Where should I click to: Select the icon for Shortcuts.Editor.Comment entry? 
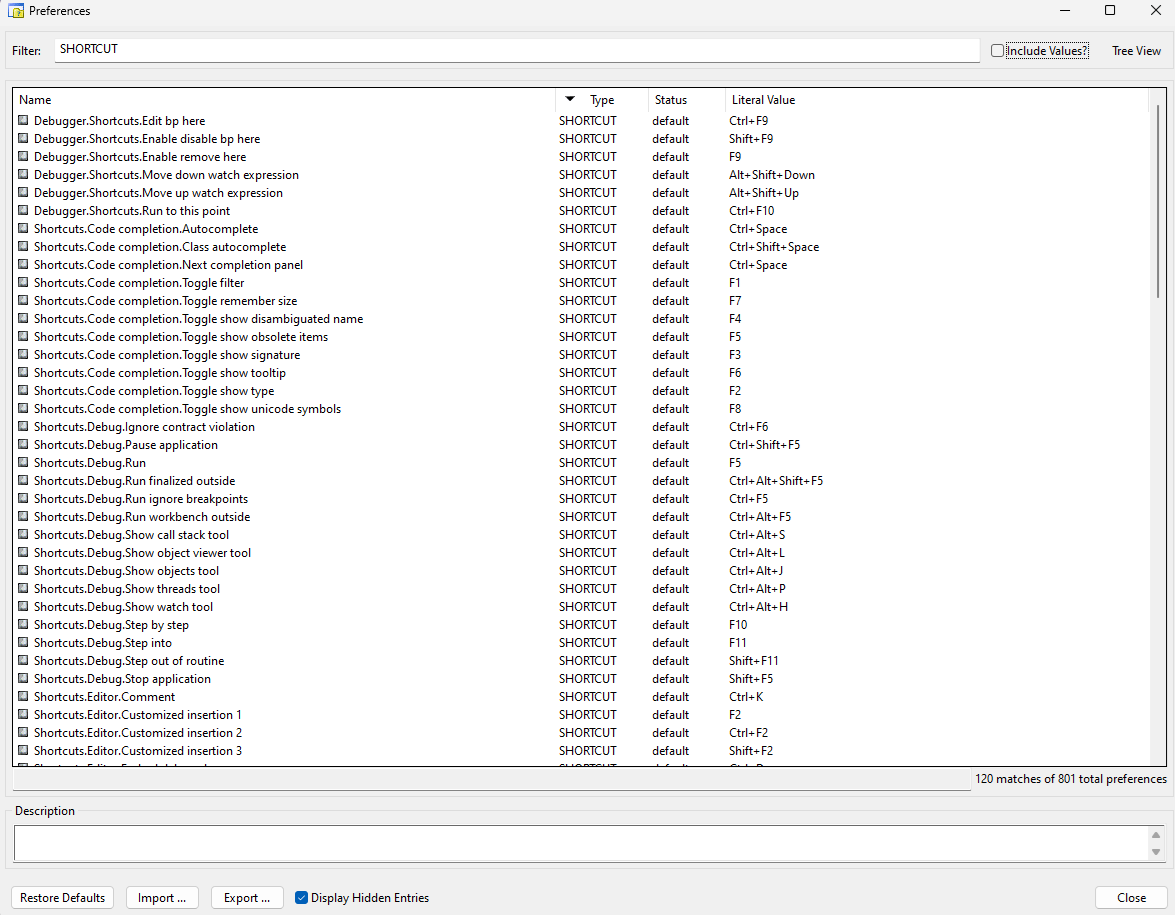(24, 697)
